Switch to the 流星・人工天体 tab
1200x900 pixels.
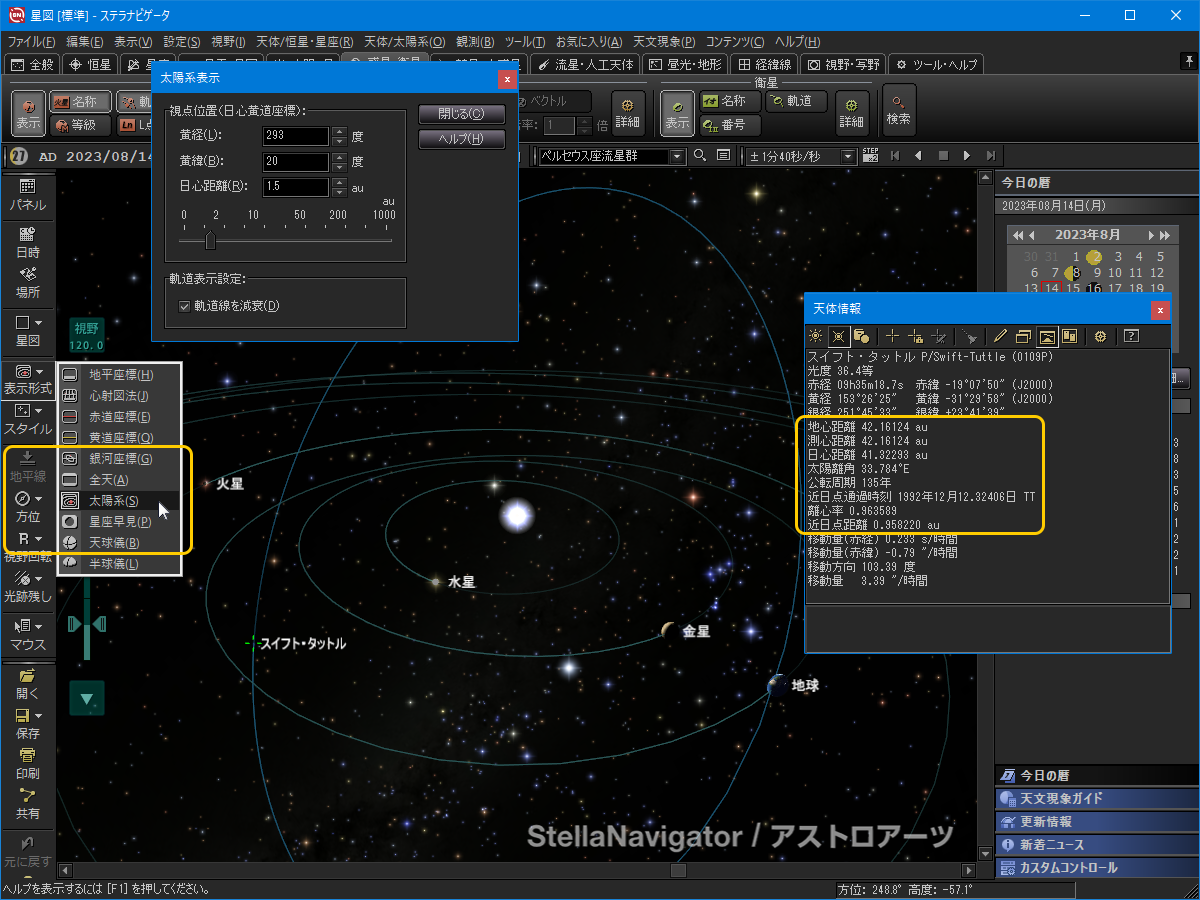tap(586, 64)
